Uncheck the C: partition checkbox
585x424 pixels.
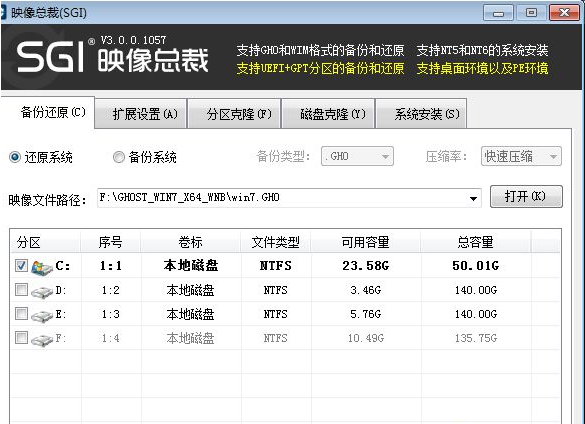[21, 265]
